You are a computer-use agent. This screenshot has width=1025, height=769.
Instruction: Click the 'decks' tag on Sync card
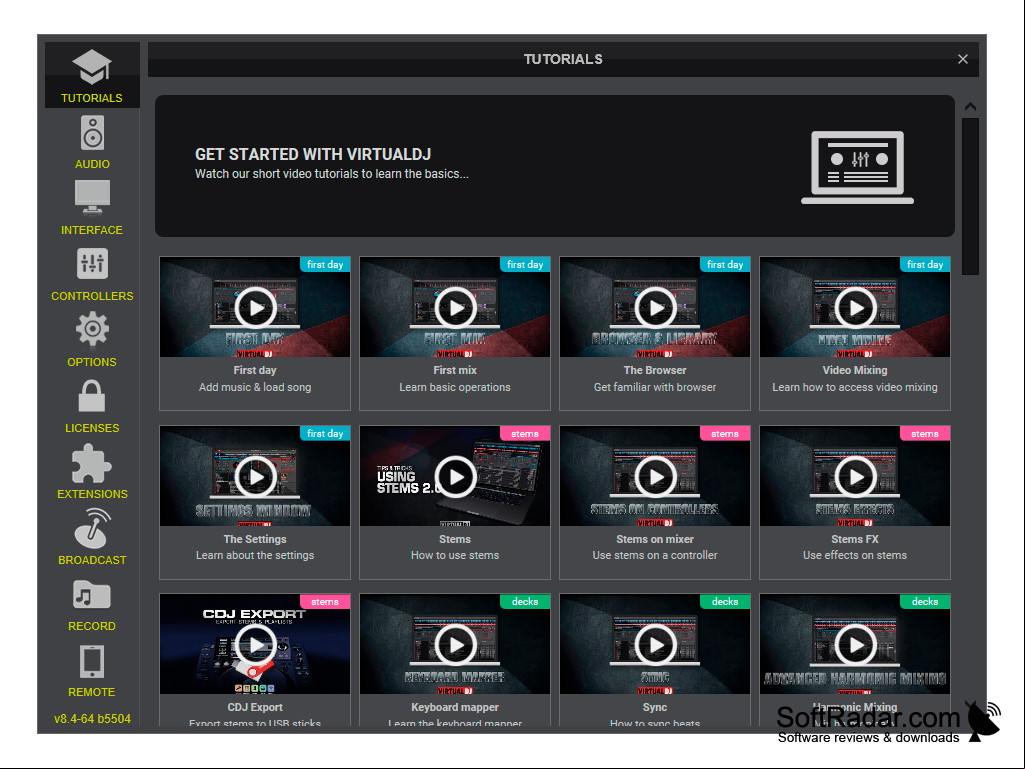(725, 602)
